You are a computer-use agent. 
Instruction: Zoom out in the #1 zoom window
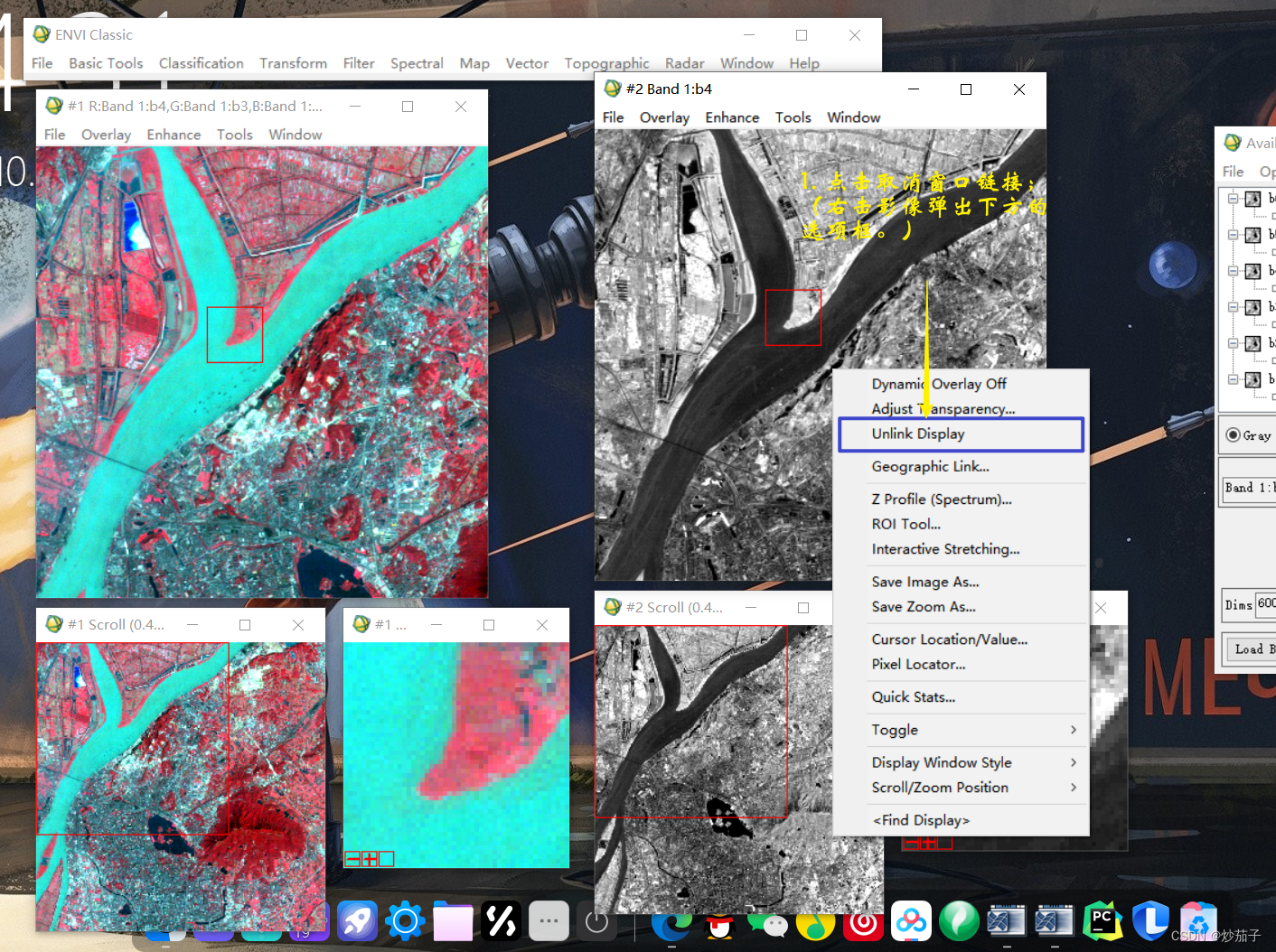[x=352, y=859]
